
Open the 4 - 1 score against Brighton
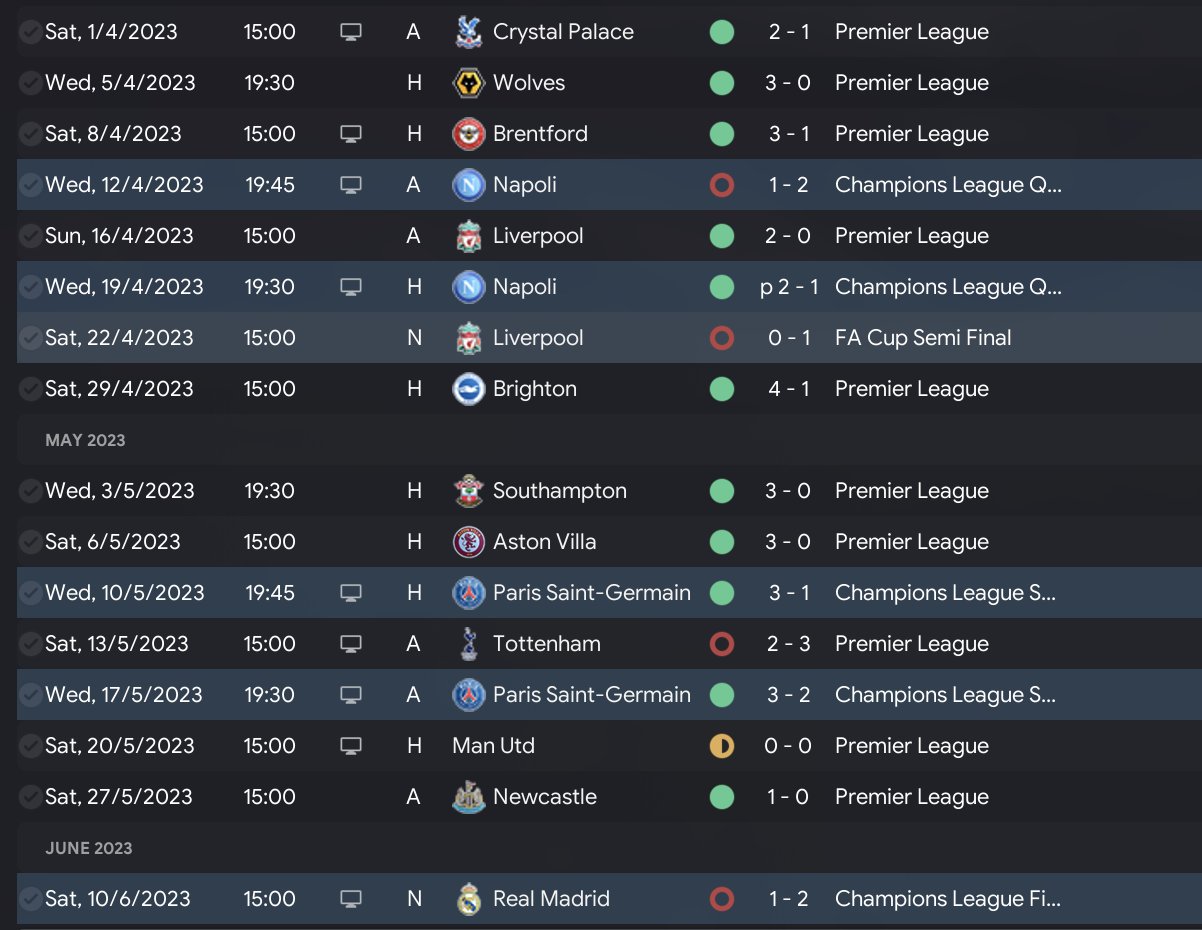click(x=788, y=389)
